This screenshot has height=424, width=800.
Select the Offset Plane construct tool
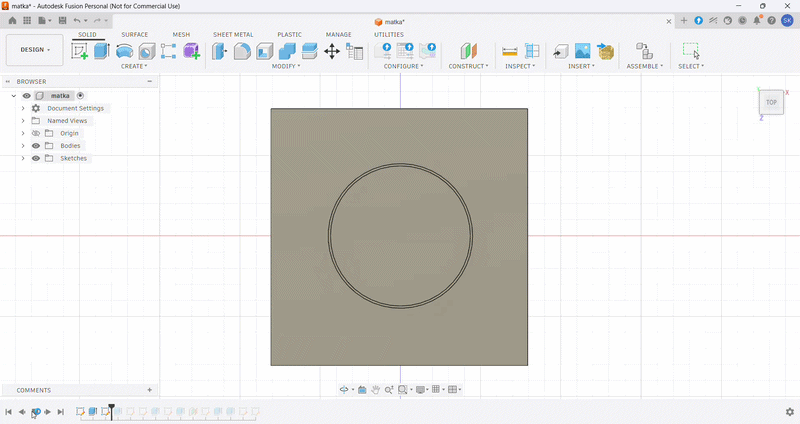pyautogui.click(x=468, y=51)
